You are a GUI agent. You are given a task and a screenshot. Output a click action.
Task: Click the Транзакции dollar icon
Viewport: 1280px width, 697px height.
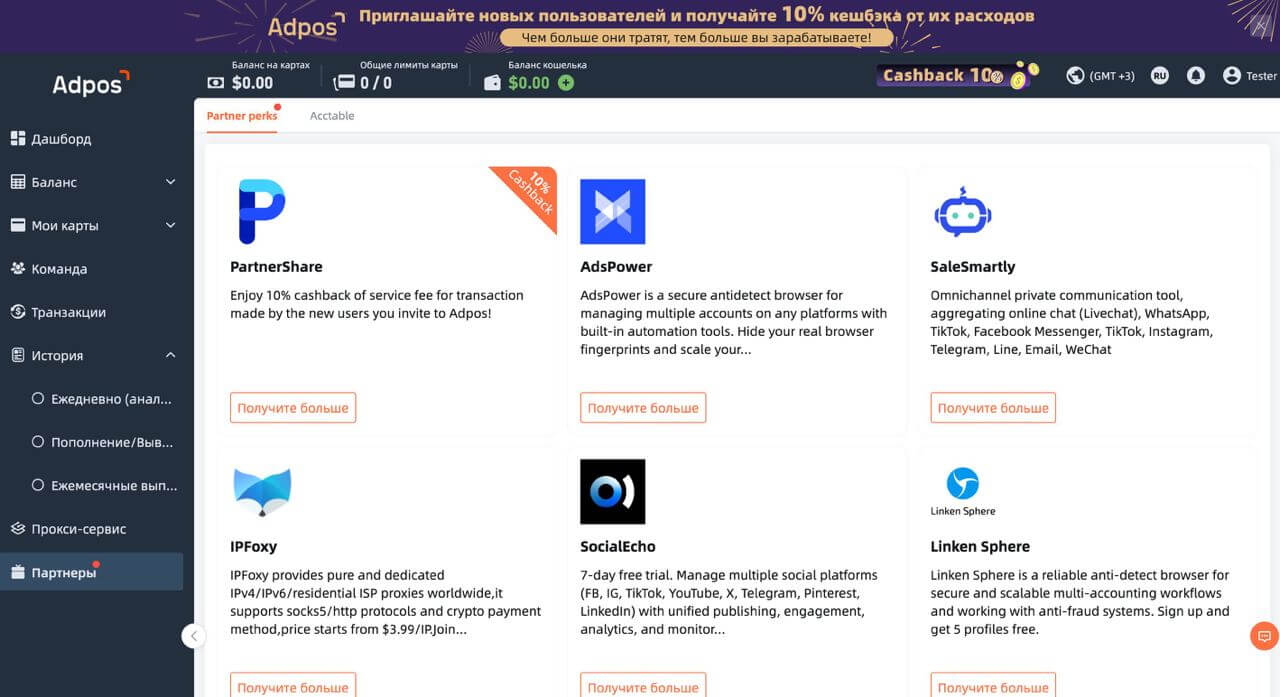point(18,312)
